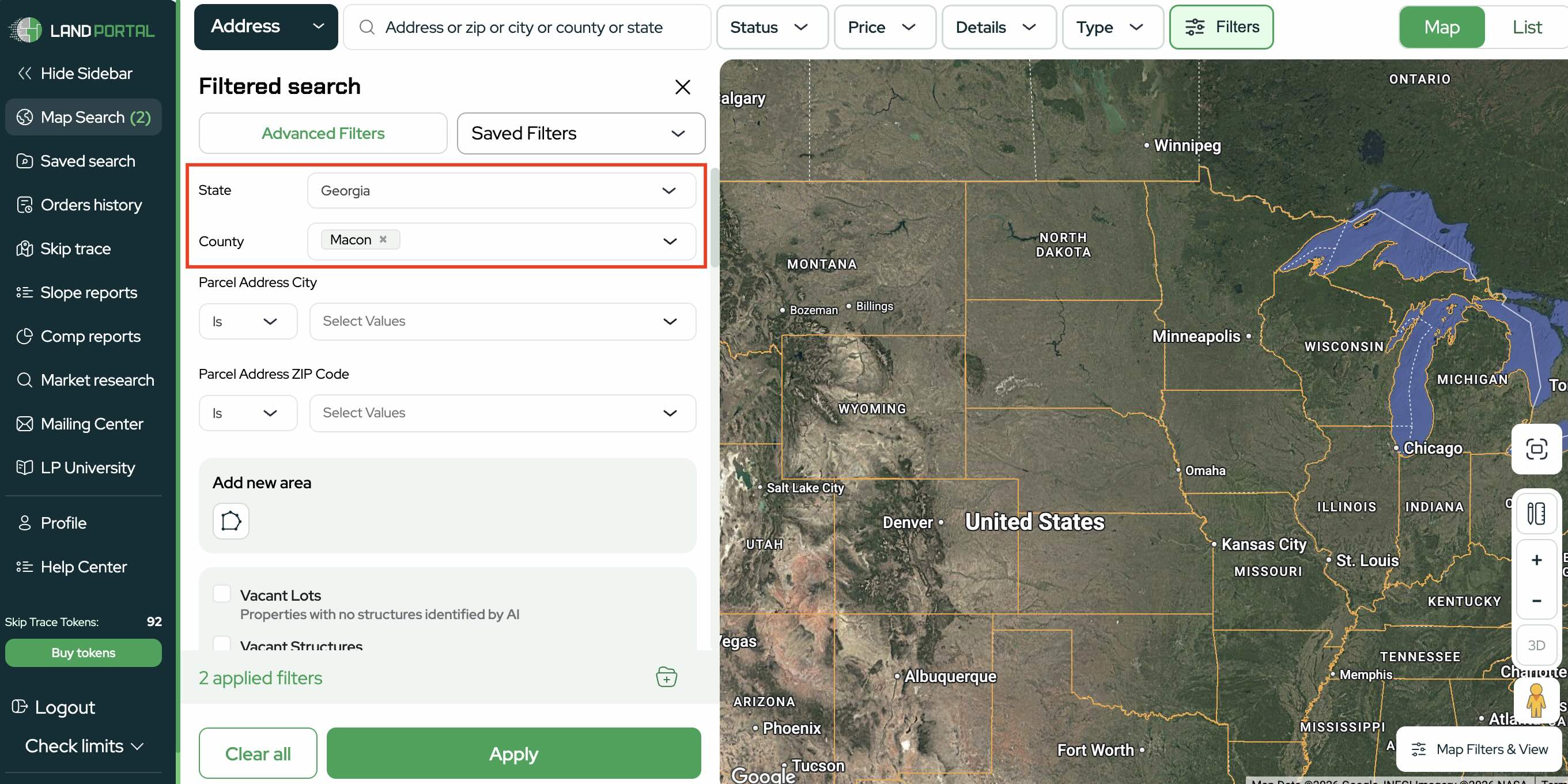Tick the Vacant Structures checkbox
Viewport: 1568px width, 784px height.
pyautogui.click(x=221, y=644)
